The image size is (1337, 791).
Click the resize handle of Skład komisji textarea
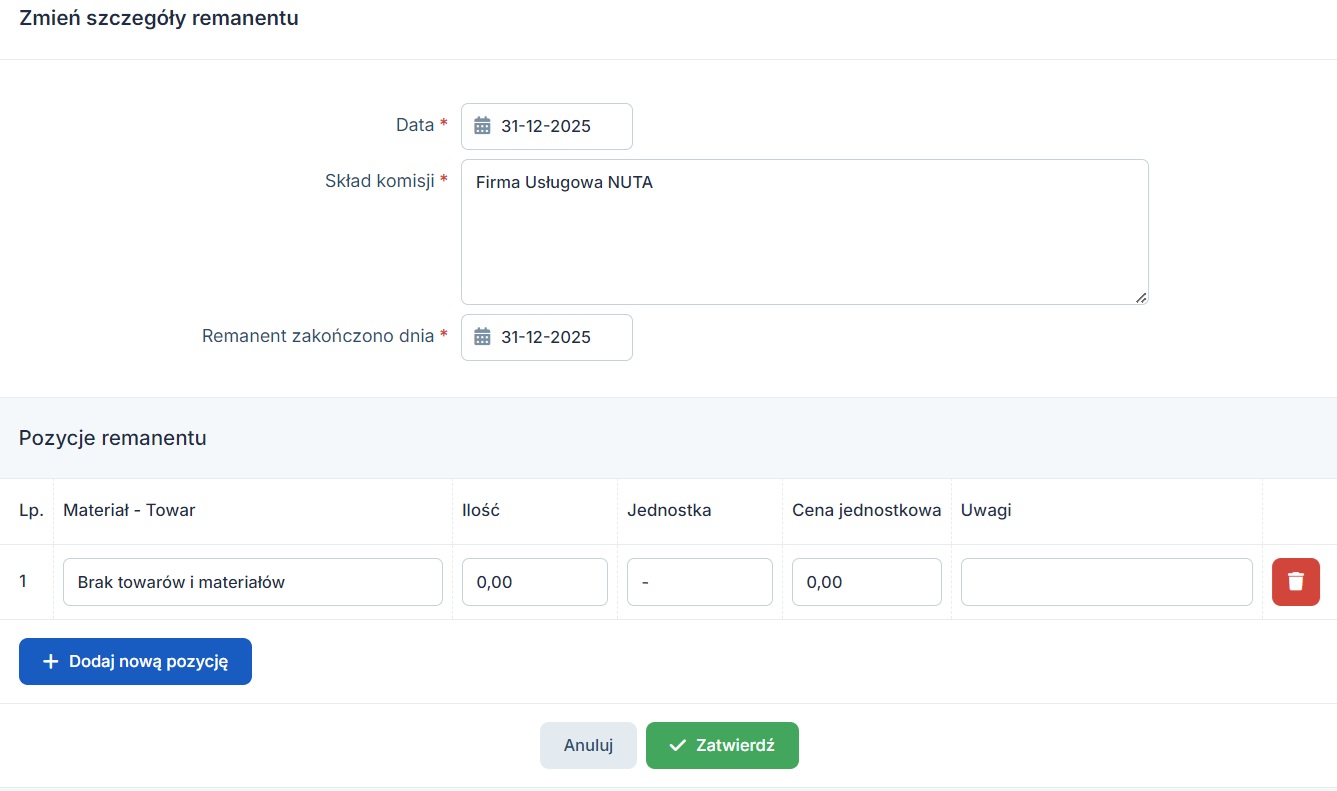[x=1141, y=297]
